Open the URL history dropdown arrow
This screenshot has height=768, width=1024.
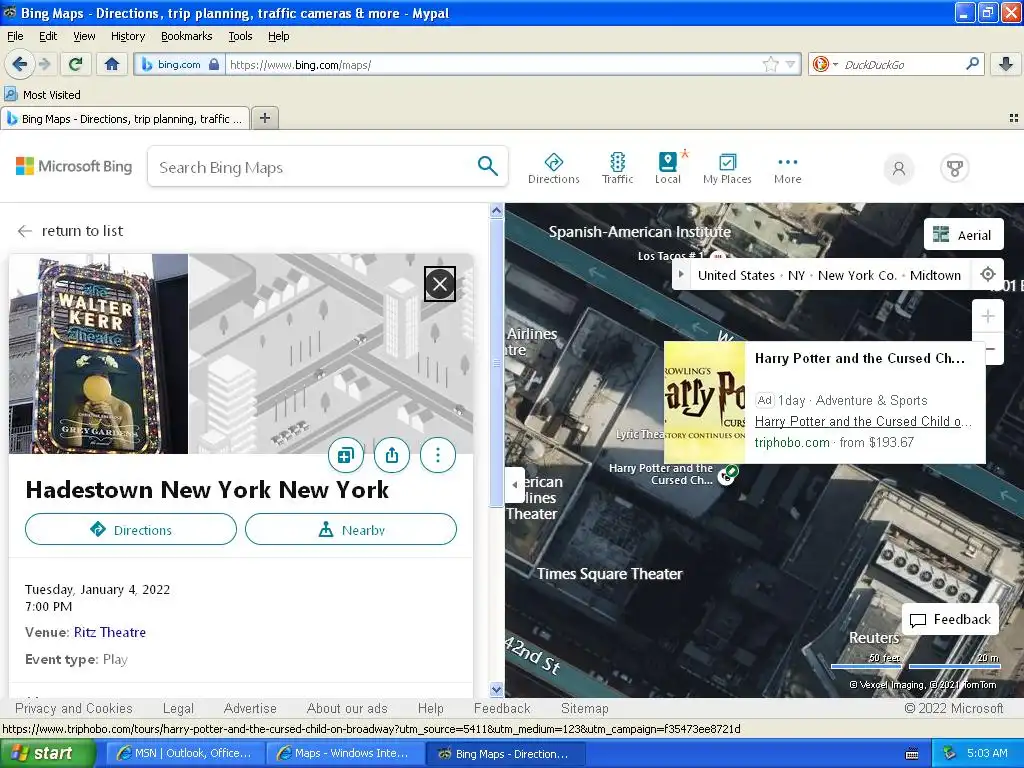coord(790,64)
